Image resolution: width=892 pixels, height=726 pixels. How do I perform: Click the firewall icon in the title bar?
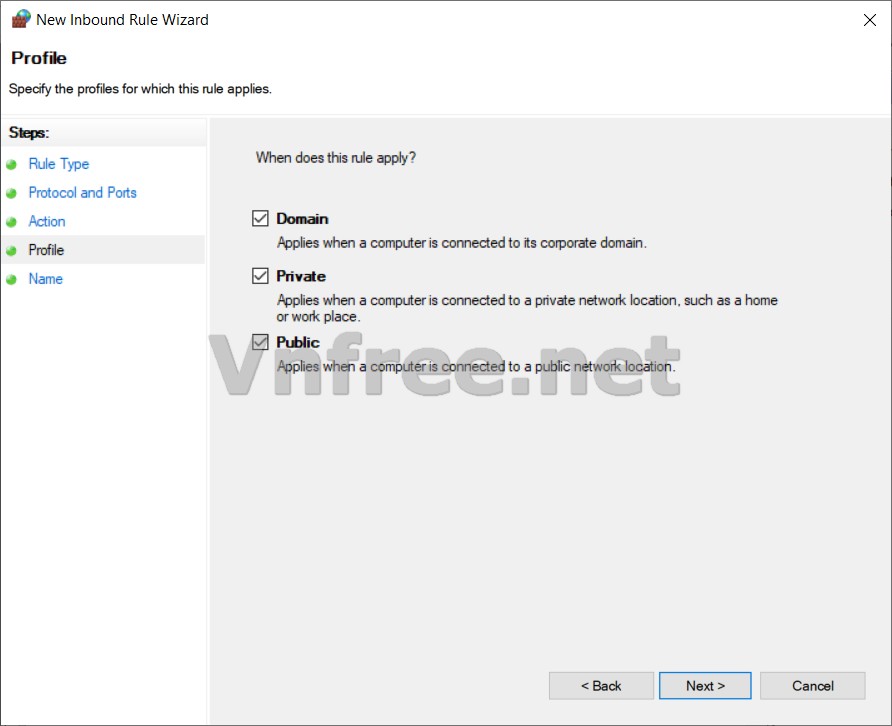(x=20, y=19)
